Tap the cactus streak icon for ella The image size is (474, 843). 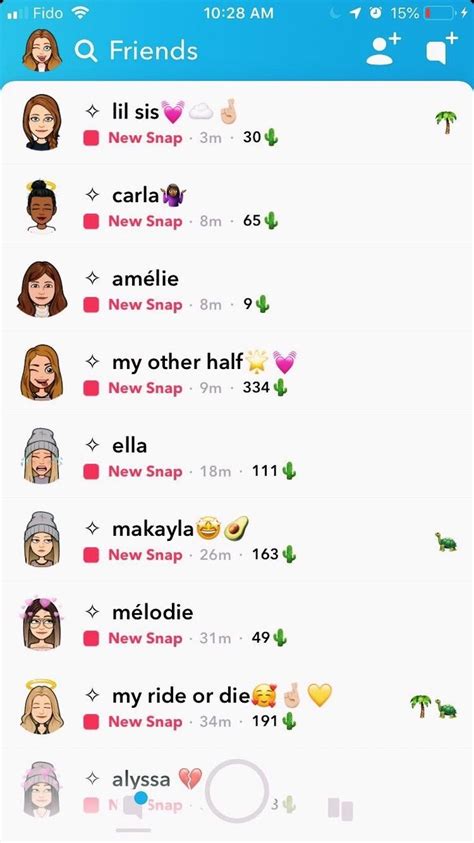[x=289, y=471]
